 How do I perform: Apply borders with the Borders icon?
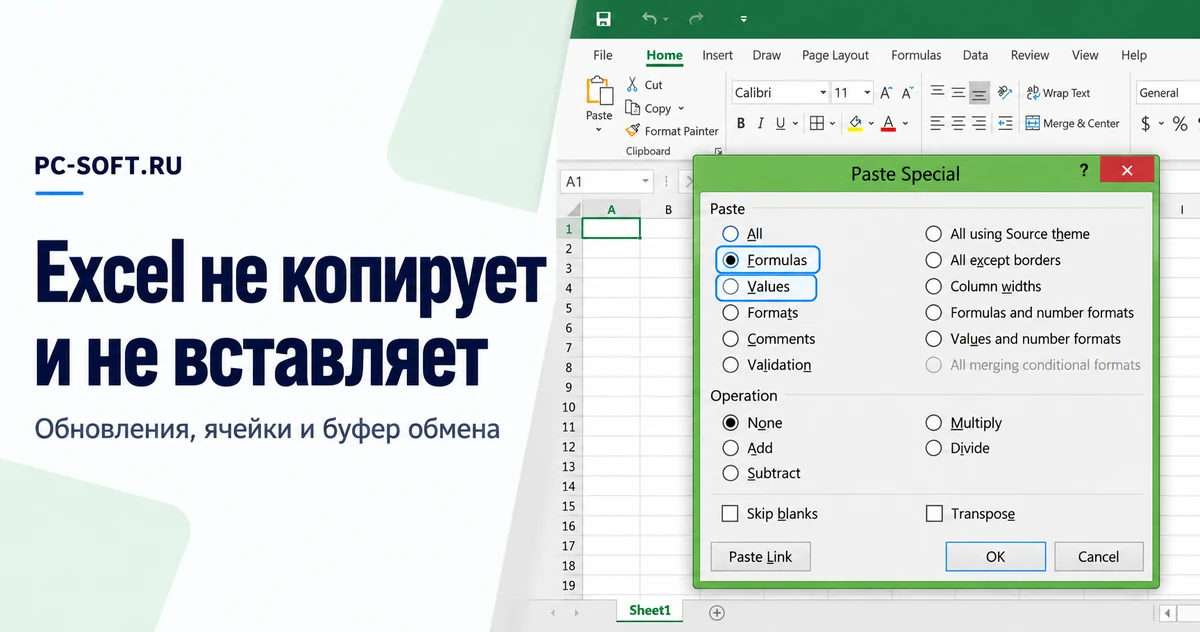tap(817, 124)
